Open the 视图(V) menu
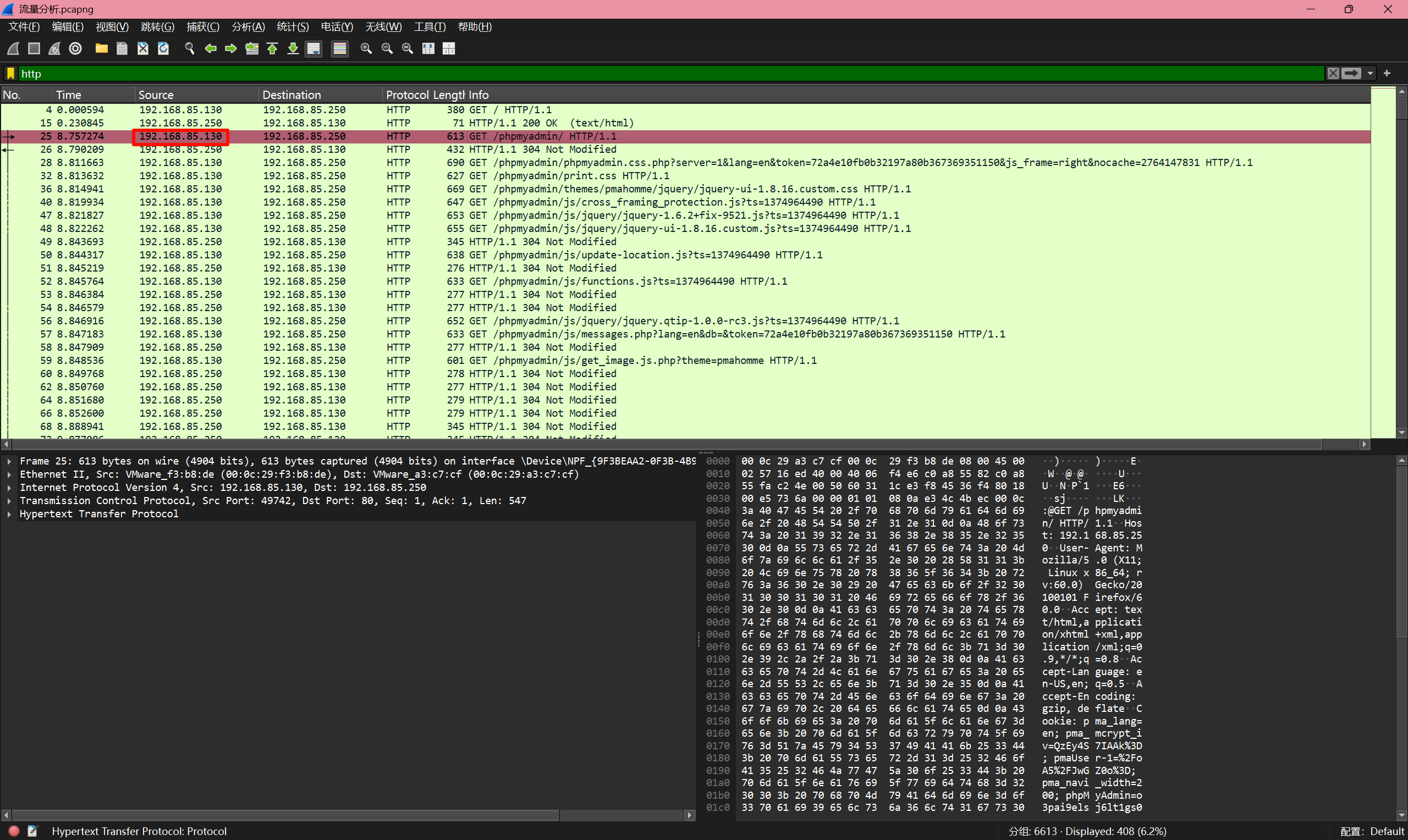Image resolution: width=1408 pixels, height=840 pixels. 112,26
